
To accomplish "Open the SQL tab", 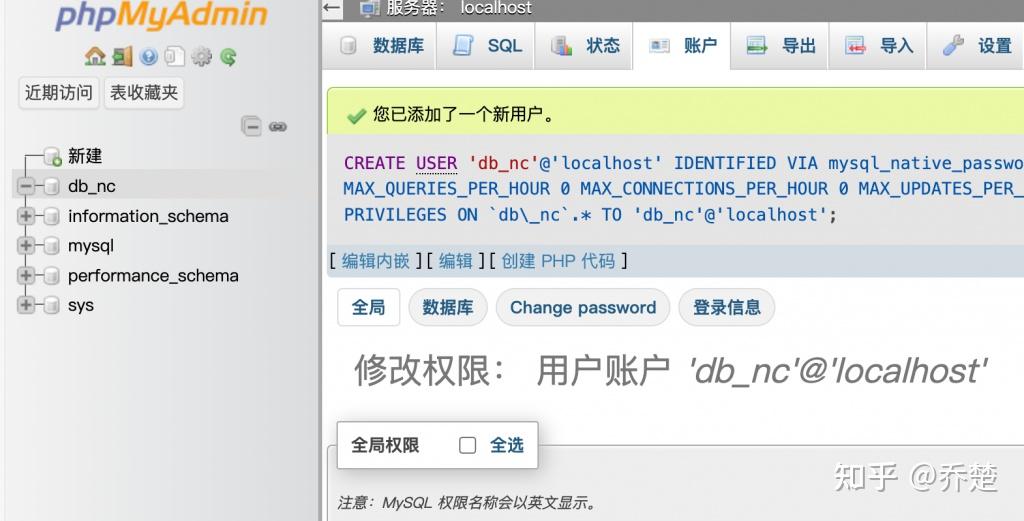I will coord(485,46).
